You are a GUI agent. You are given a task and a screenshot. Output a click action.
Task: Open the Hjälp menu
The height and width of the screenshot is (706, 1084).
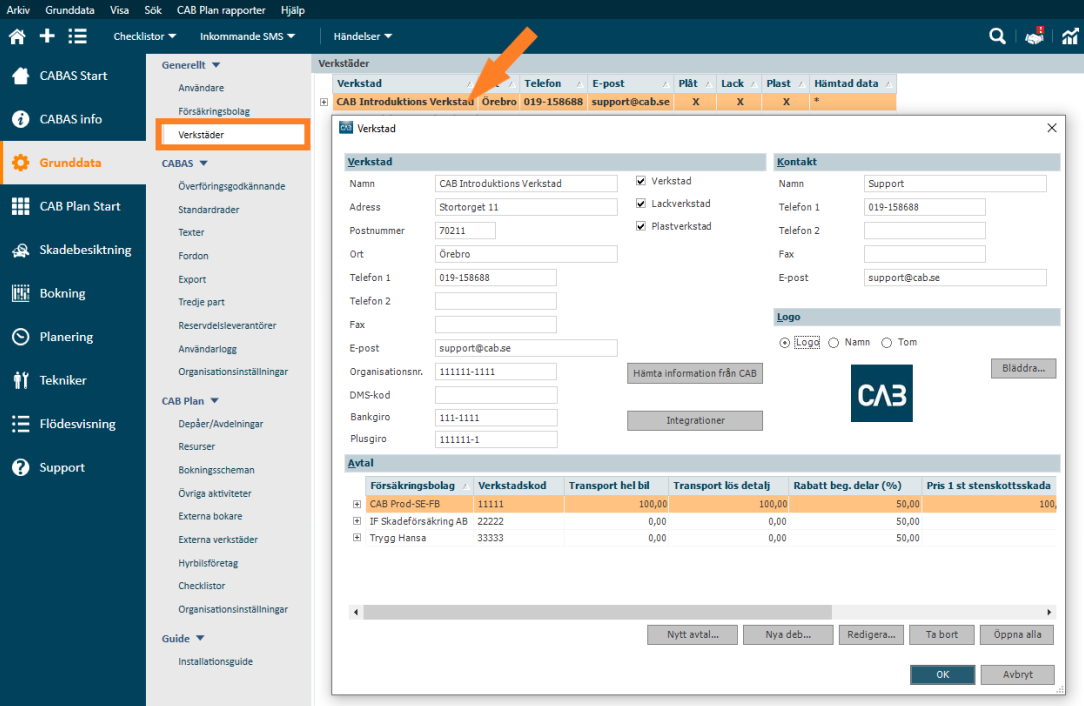tap(293, 10)
